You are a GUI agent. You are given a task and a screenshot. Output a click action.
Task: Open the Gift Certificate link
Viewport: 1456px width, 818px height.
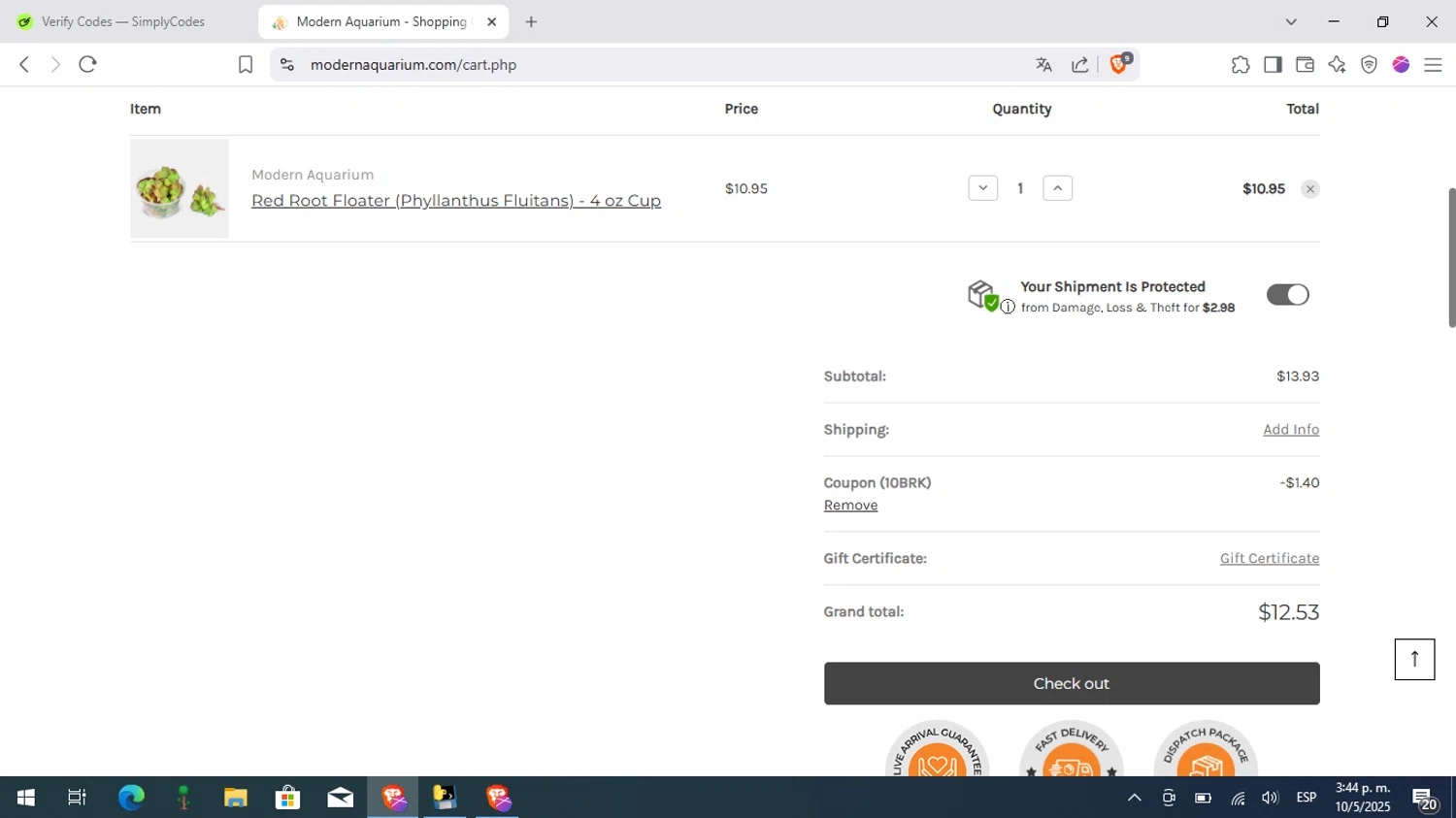coord(1269,558)
